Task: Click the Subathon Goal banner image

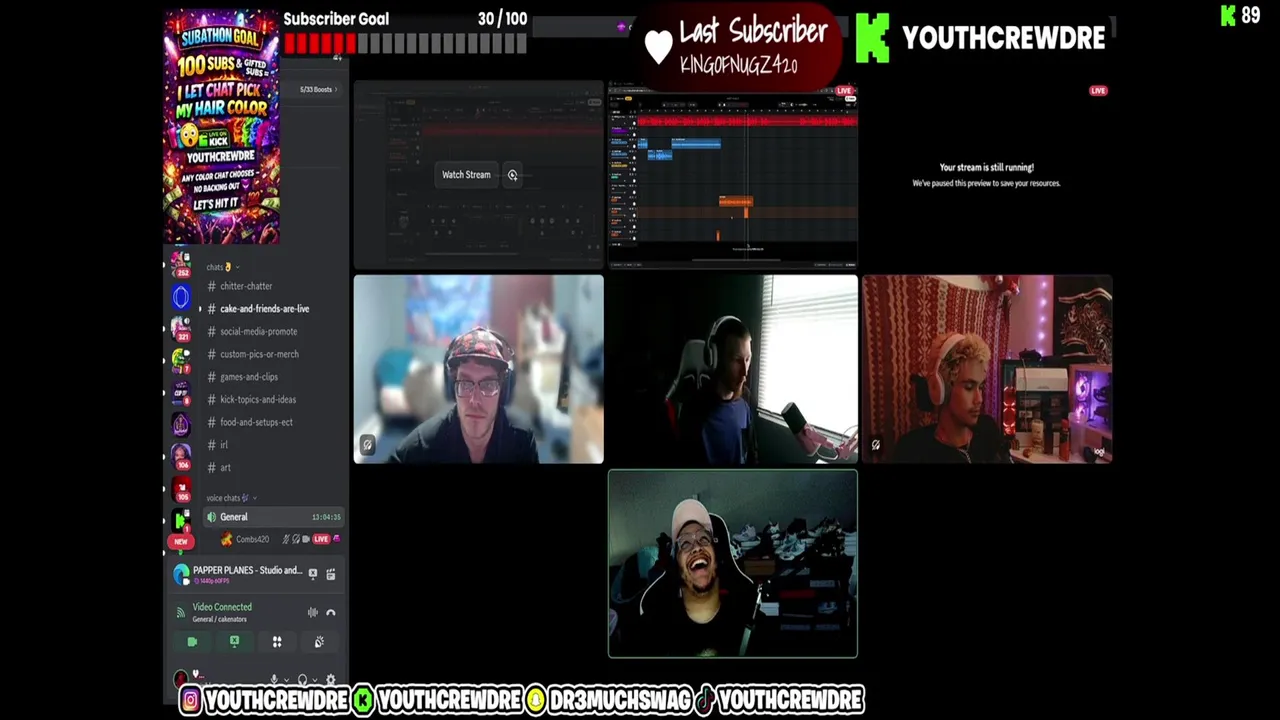Action: pos(222,127)
